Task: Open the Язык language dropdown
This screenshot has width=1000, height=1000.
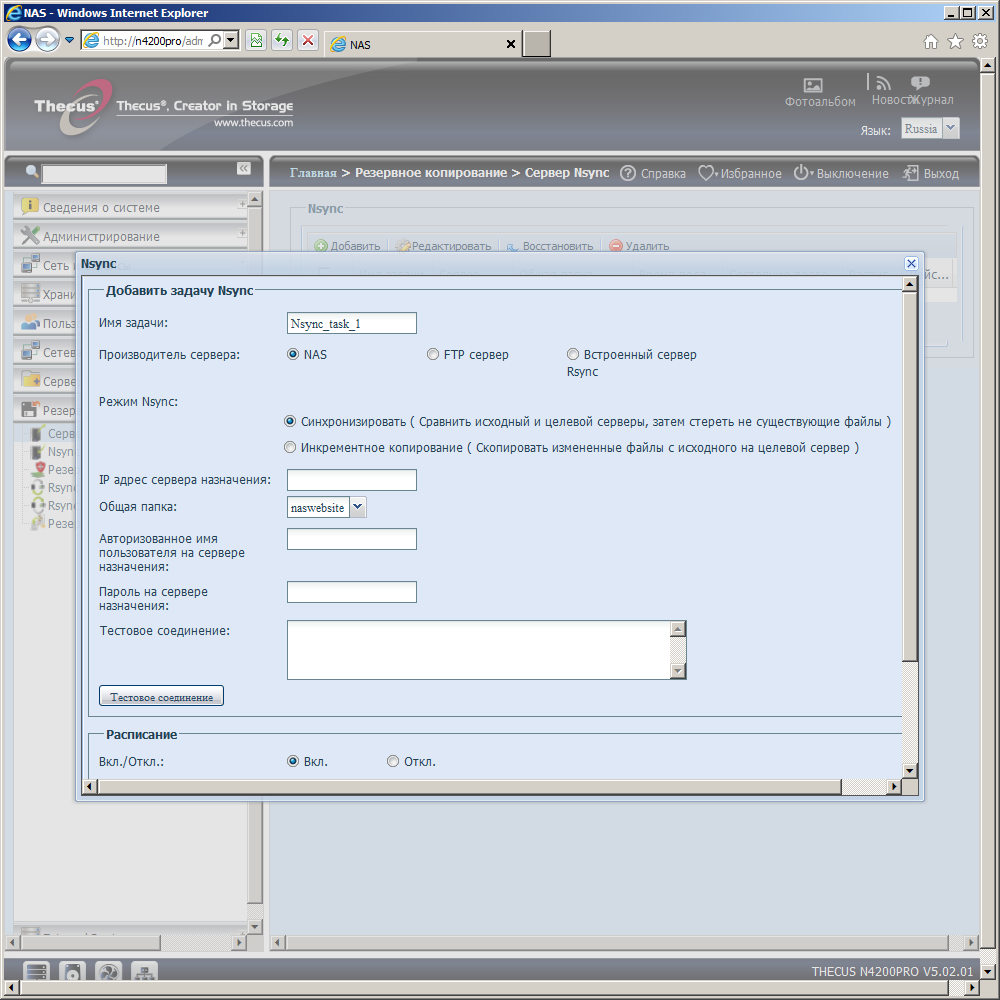Action: coord(950,128)
